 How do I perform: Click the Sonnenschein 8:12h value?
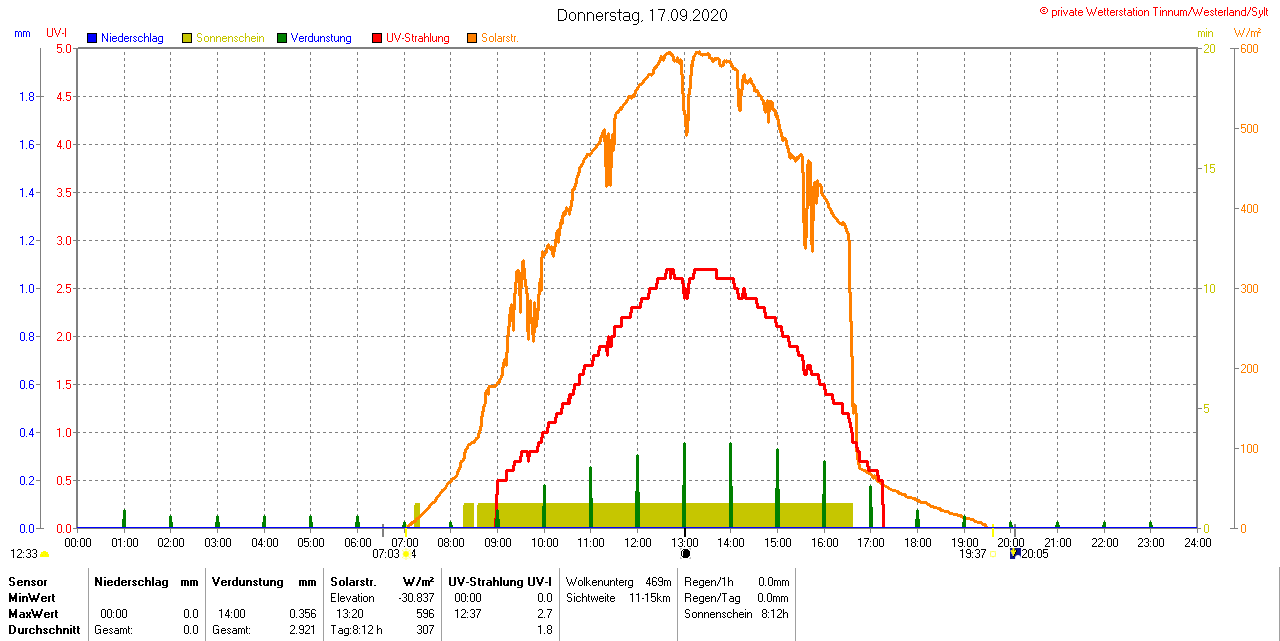point(773,613)
